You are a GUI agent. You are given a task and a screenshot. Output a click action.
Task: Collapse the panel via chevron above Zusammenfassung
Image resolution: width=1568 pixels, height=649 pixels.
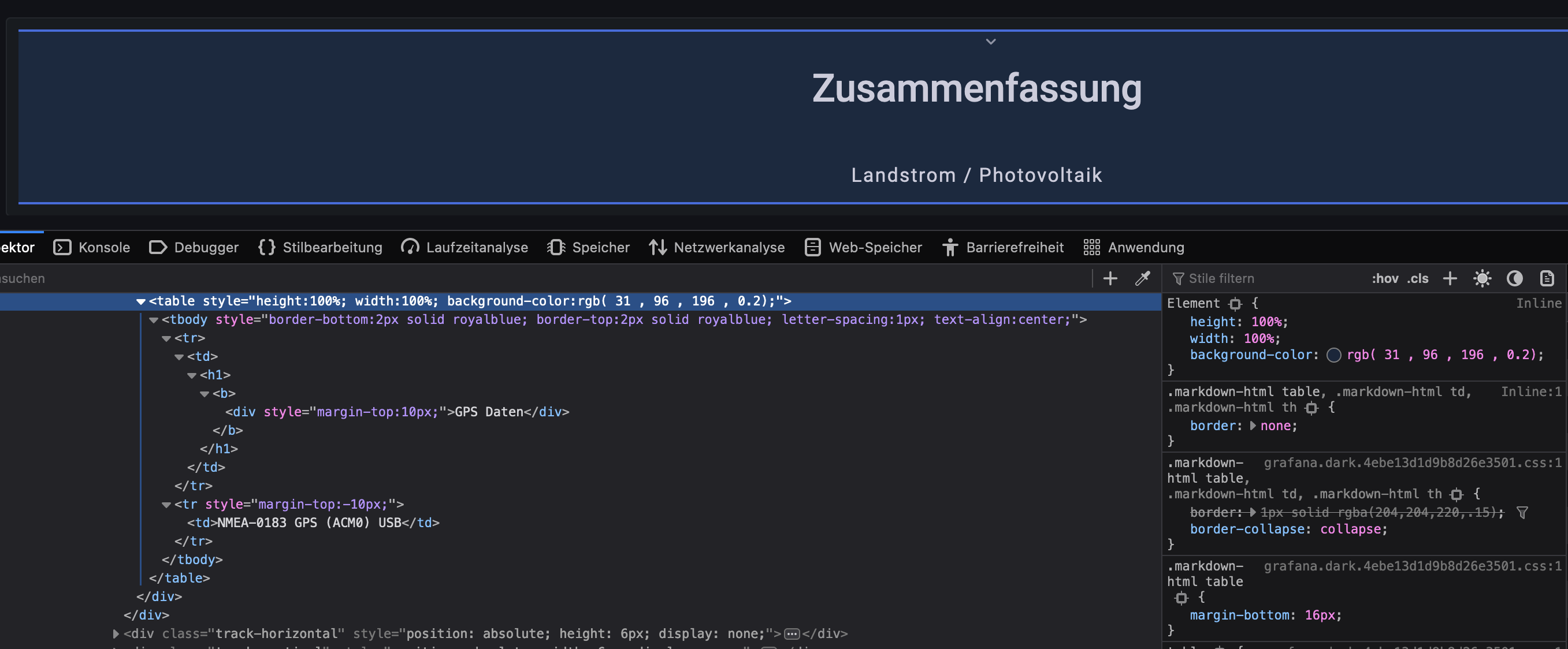pyautogui.click(x=990, y=42)
